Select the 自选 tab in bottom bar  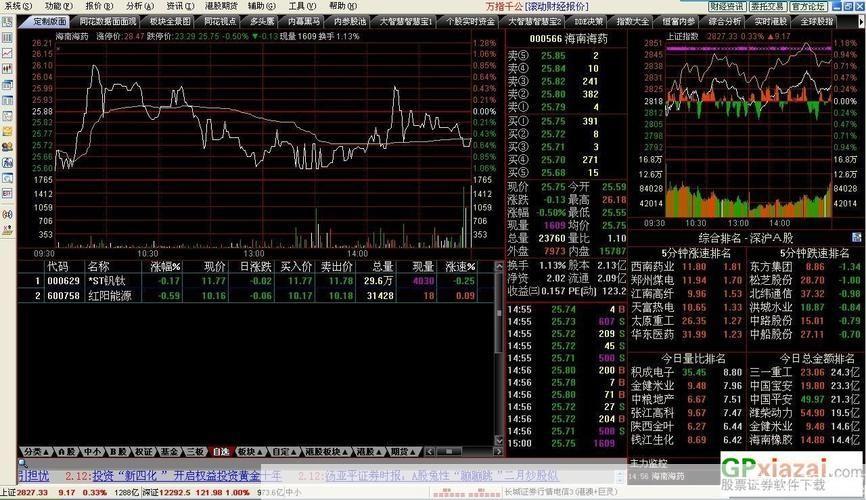pyautogui.click(x=221, y=452)
